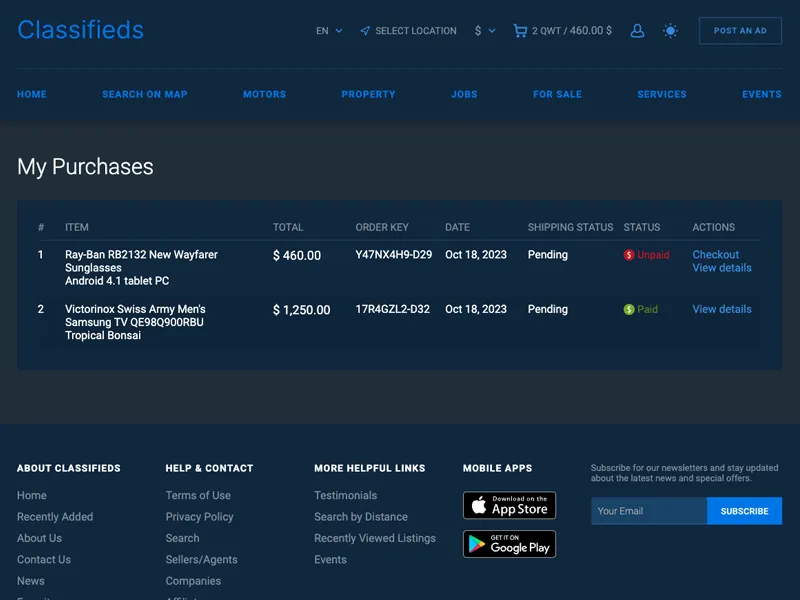View details of order Y47NX4H9-D29
800x600 pixels.
pyautogui.click(x=721, y=268)
